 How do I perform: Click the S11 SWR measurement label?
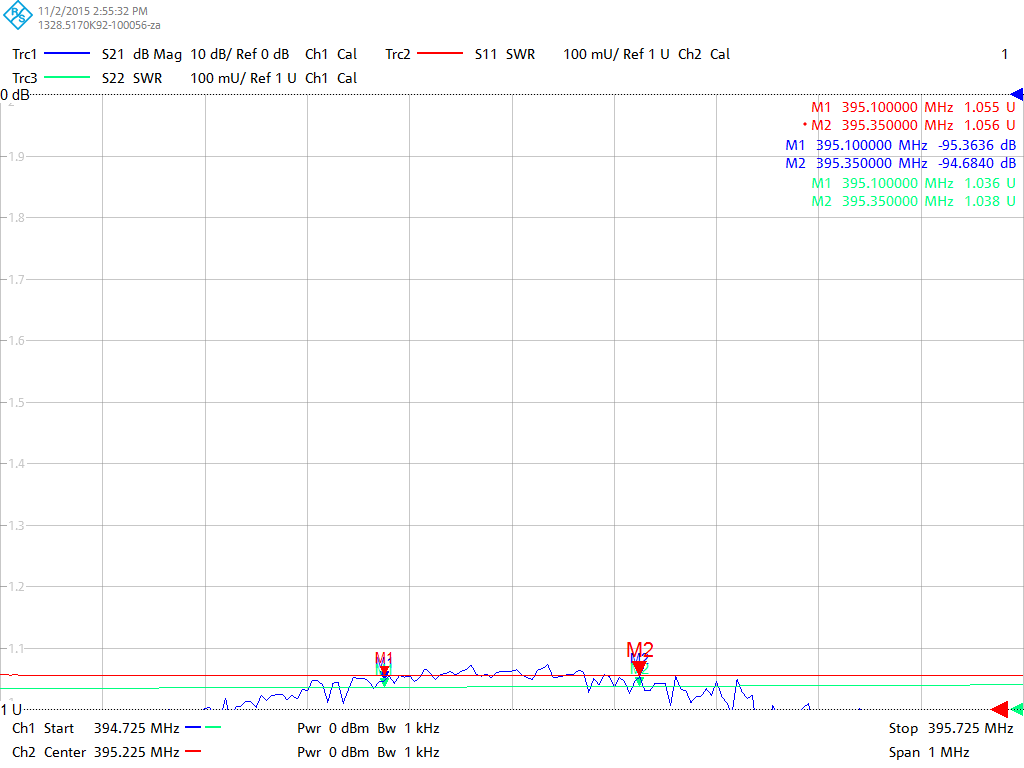(x=505, y=54)
